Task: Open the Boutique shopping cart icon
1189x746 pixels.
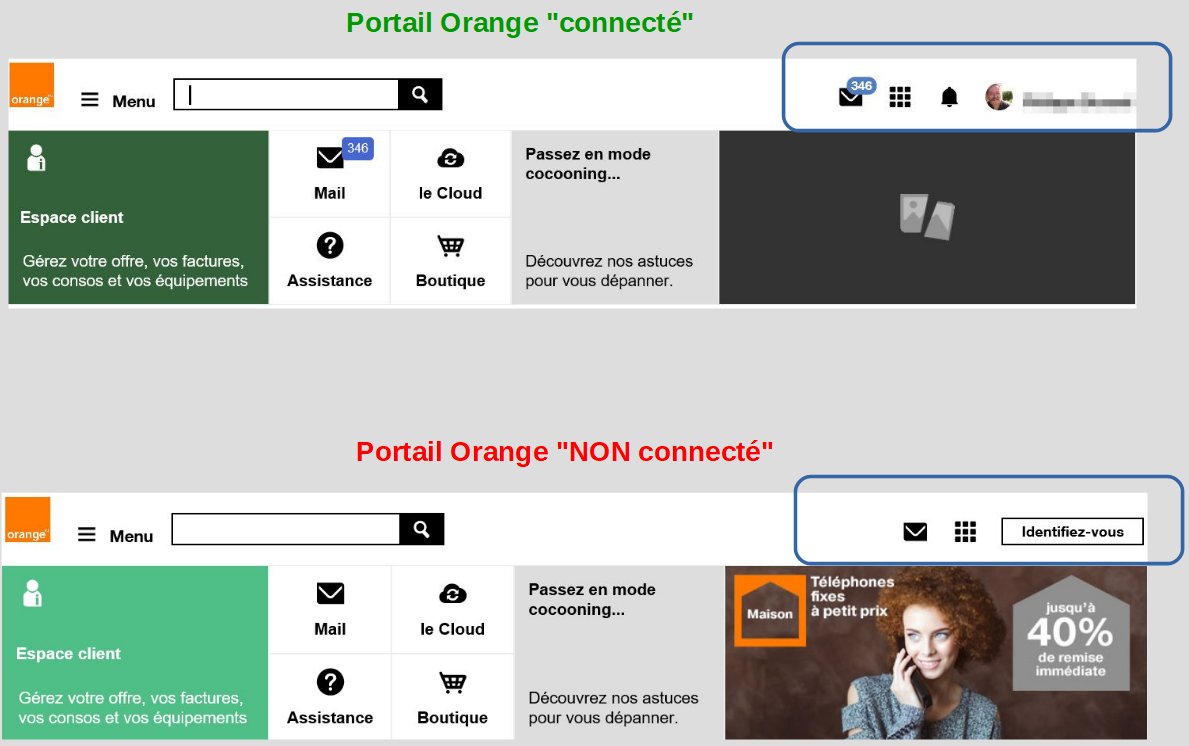Action: (450, 246)
